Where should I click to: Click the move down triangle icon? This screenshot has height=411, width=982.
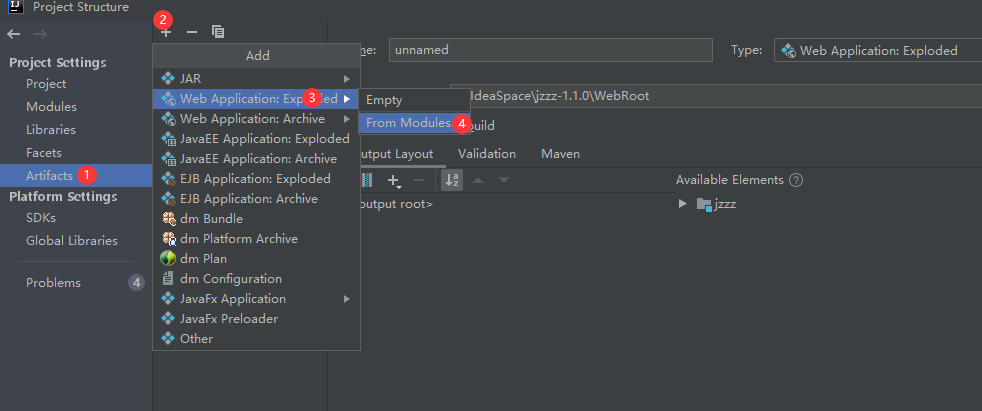(x=504, y=180)
